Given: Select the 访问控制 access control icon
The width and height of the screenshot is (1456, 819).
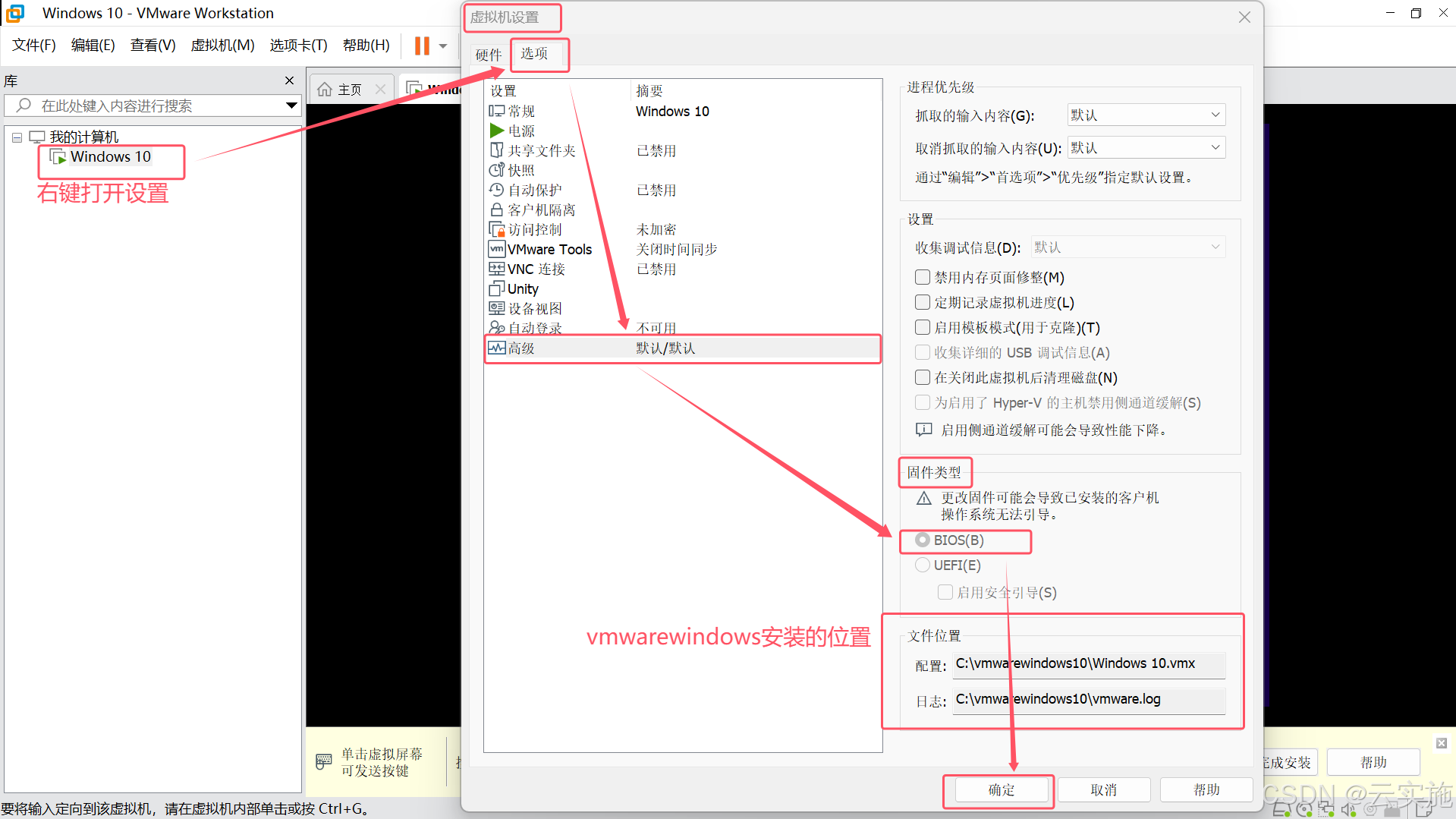Looking at the screenshot, I should [x=496, y=229].
